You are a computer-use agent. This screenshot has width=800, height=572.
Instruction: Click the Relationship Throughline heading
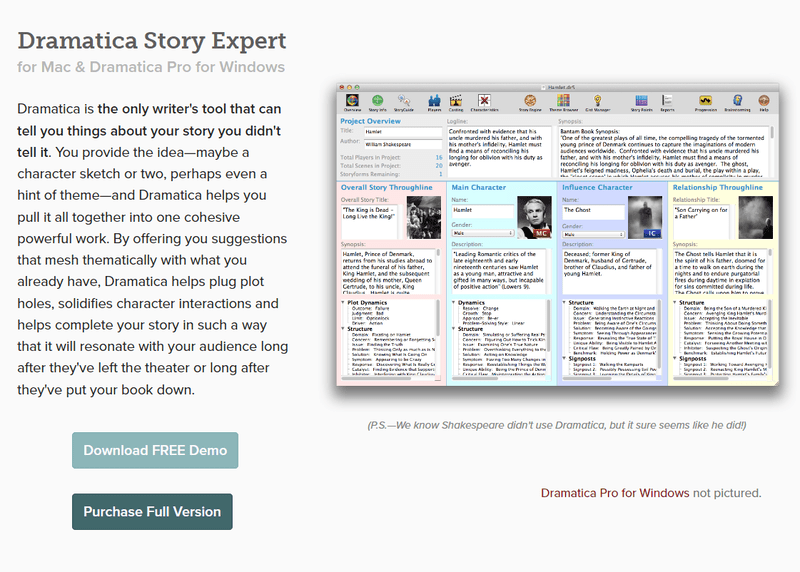[x=718, y=187]
